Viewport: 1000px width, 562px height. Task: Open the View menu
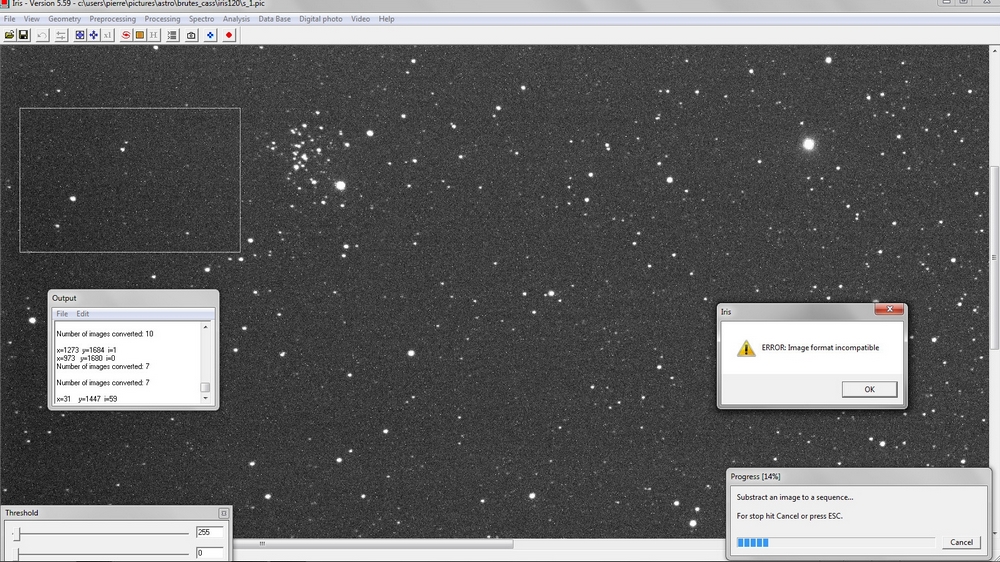point(31,19)
